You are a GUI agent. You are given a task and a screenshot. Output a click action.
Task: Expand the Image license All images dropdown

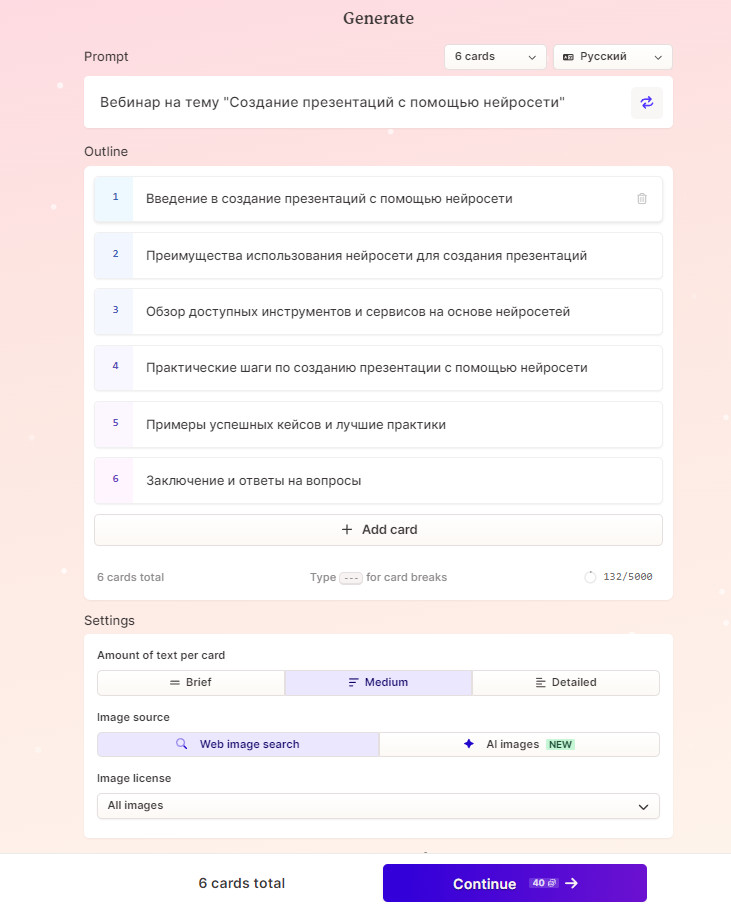point(378,806)
